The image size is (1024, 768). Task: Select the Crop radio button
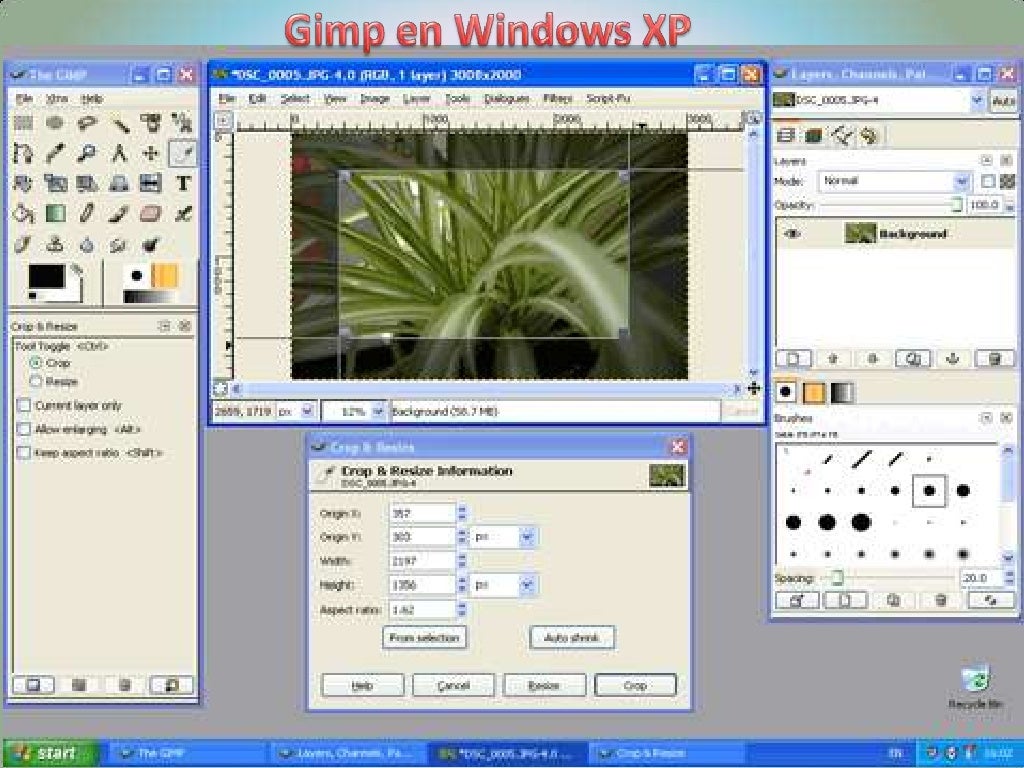[36, 362]
